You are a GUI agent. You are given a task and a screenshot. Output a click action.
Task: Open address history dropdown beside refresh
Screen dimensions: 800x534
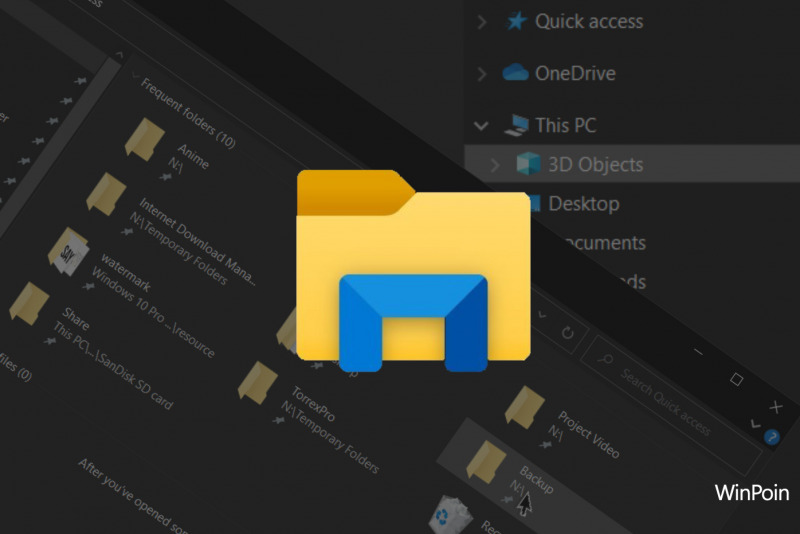542,315
